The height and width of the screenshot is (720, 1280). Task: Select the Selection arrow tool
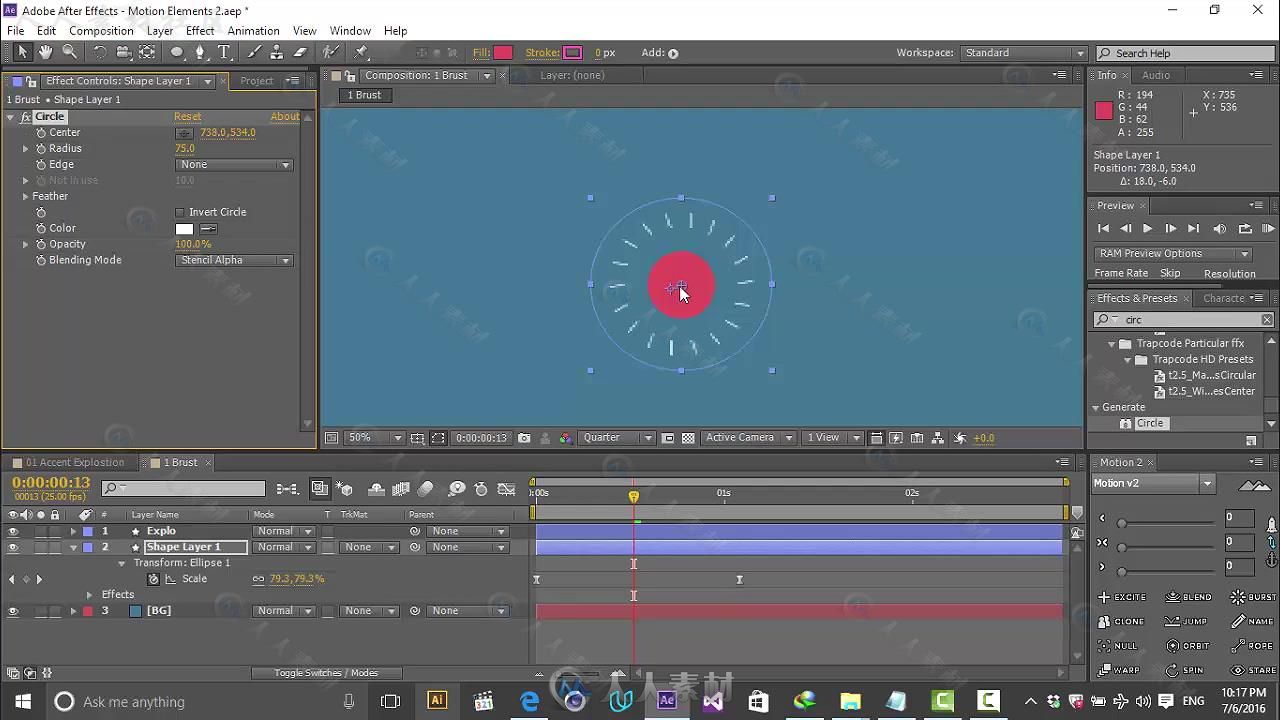(22, 52)
